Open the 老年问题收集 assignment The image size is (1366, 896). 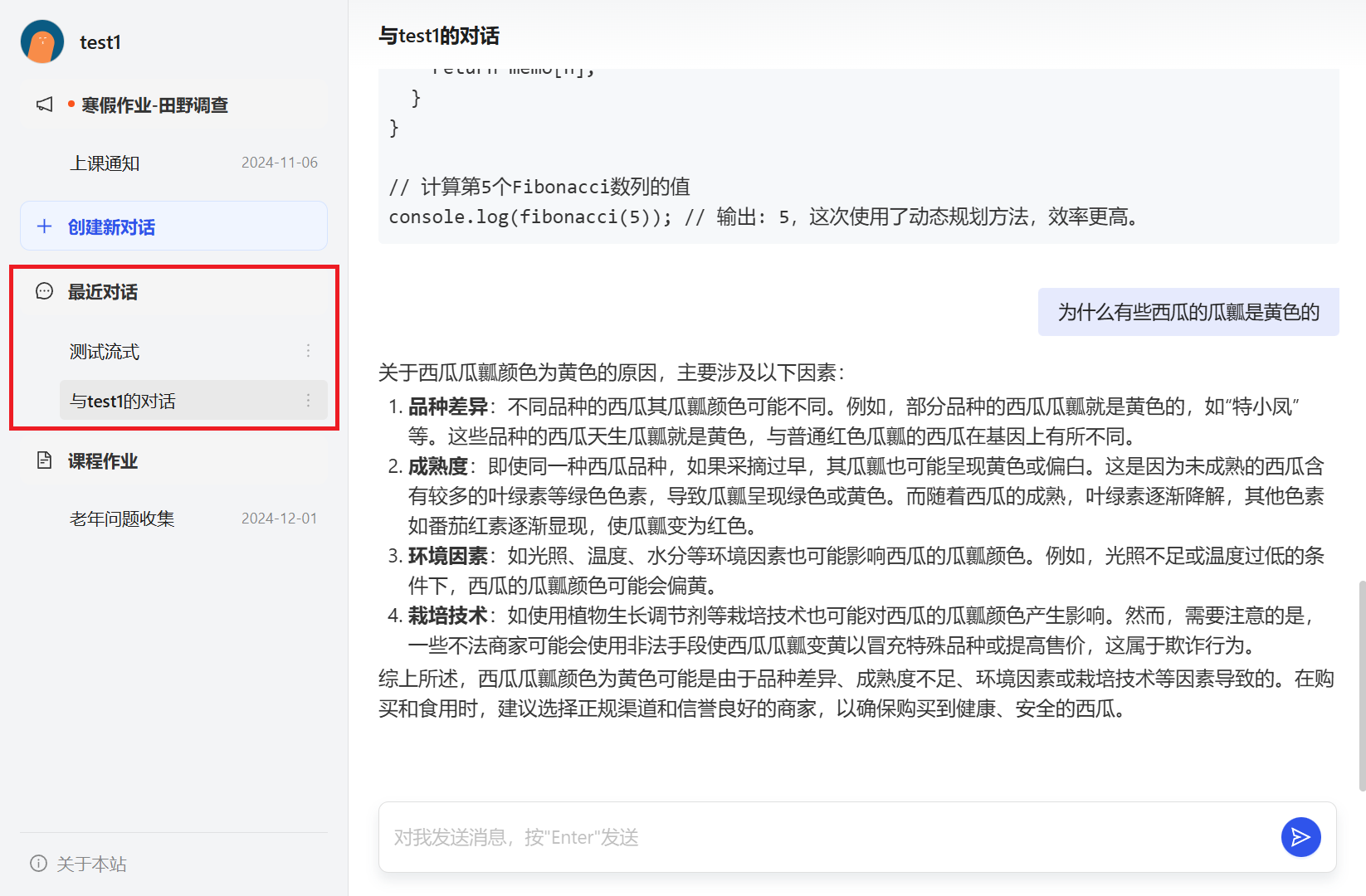click(193, 519)
